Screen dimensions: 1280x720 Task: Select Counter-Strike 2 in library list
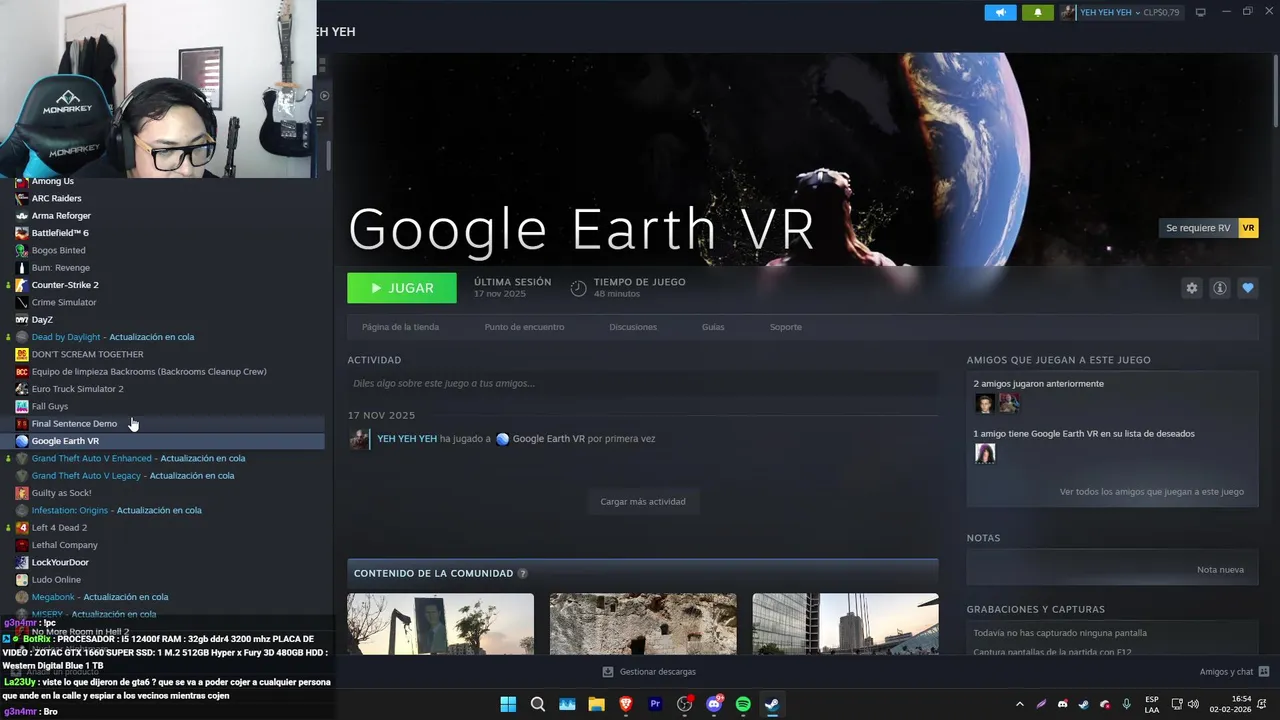tap(65, 285)
